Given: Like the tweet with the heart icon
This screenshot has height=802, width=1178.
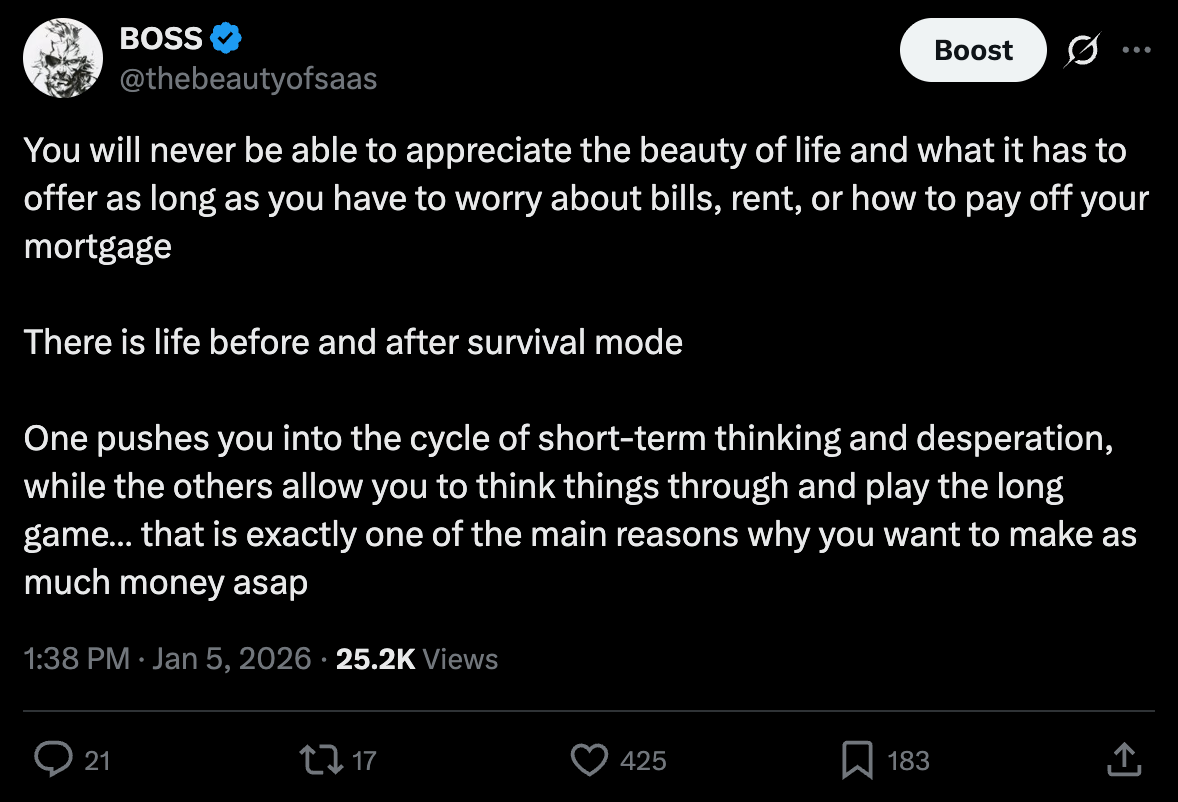Looking at the screenshot, I should click(x=589, y=759).
